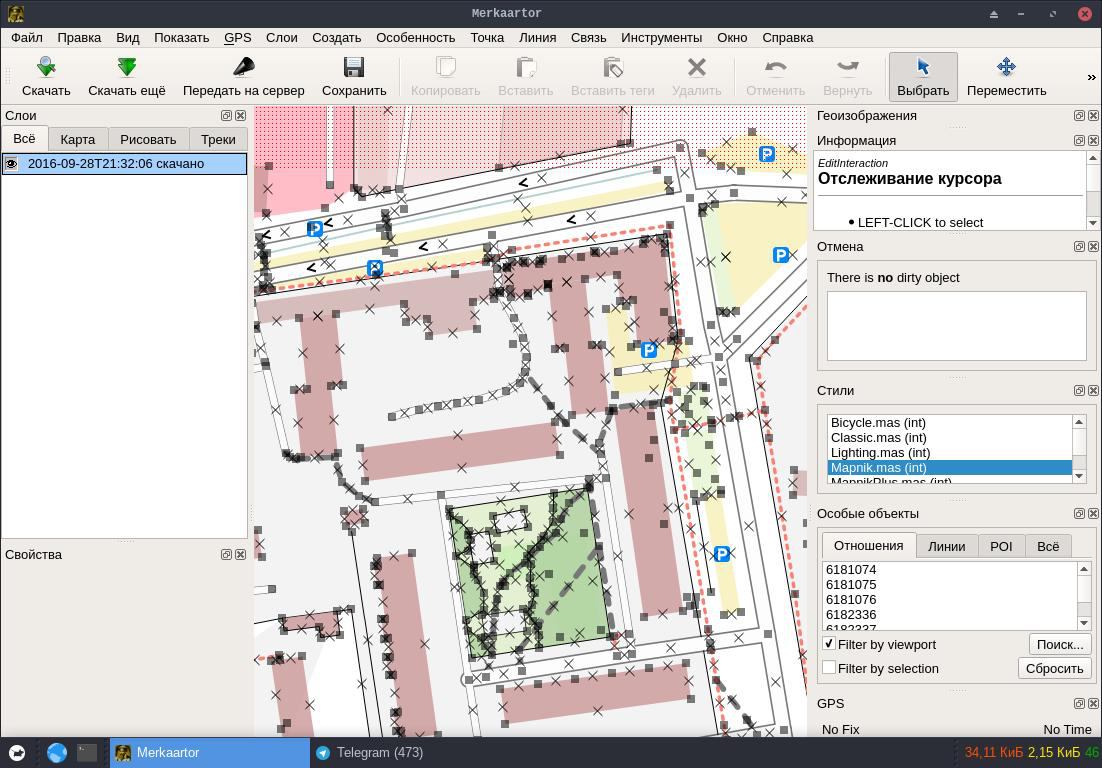Select the Отношения features tab

click(x=868, y=545)
